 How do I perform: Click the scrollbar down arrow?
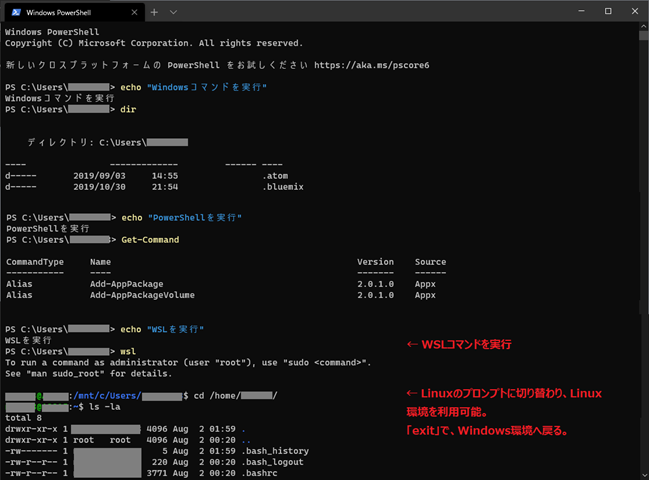coord(644,475)
